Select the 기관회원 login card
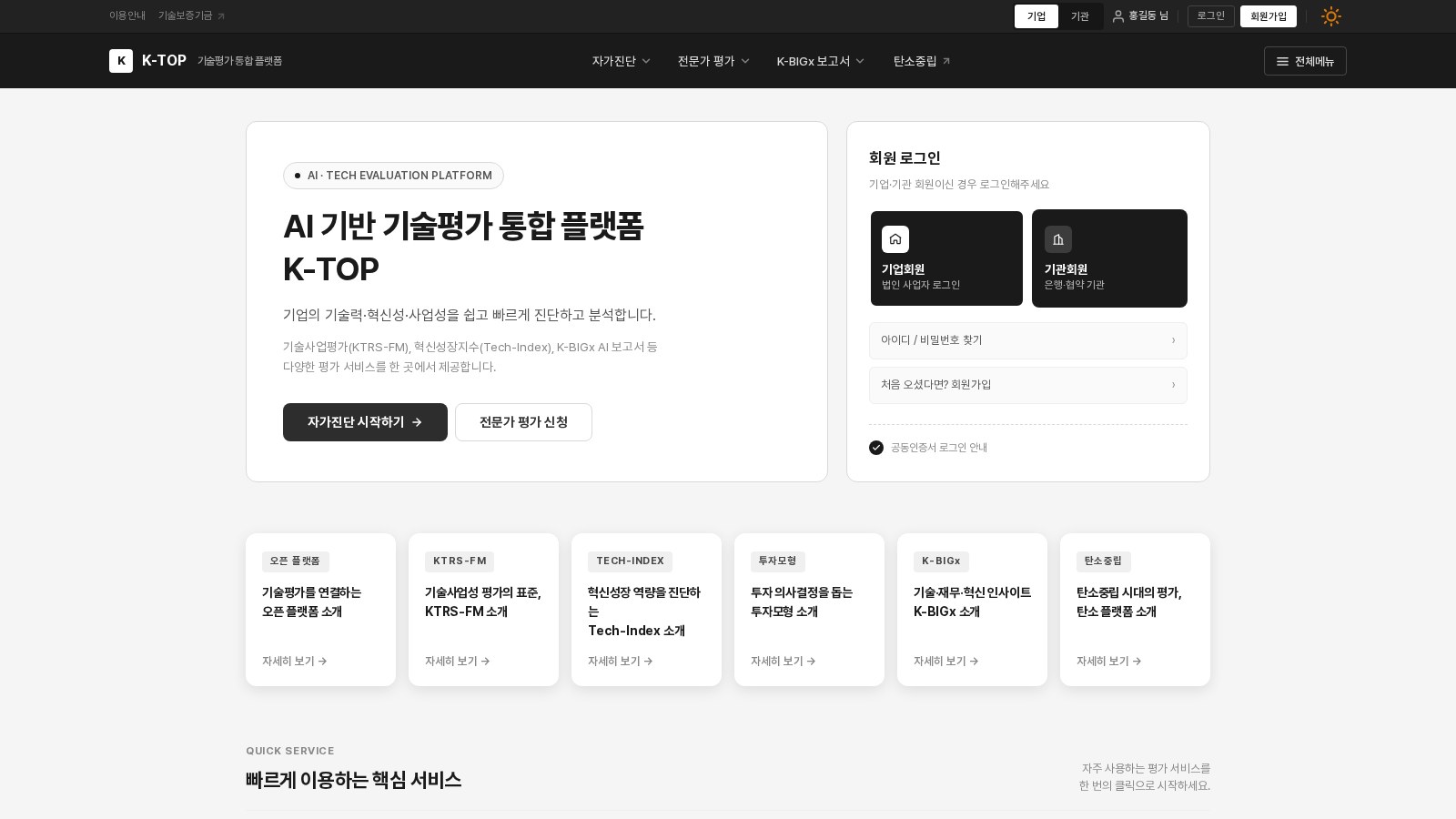The width and height of the screenshot is (1456, 819). (1109, 258)
